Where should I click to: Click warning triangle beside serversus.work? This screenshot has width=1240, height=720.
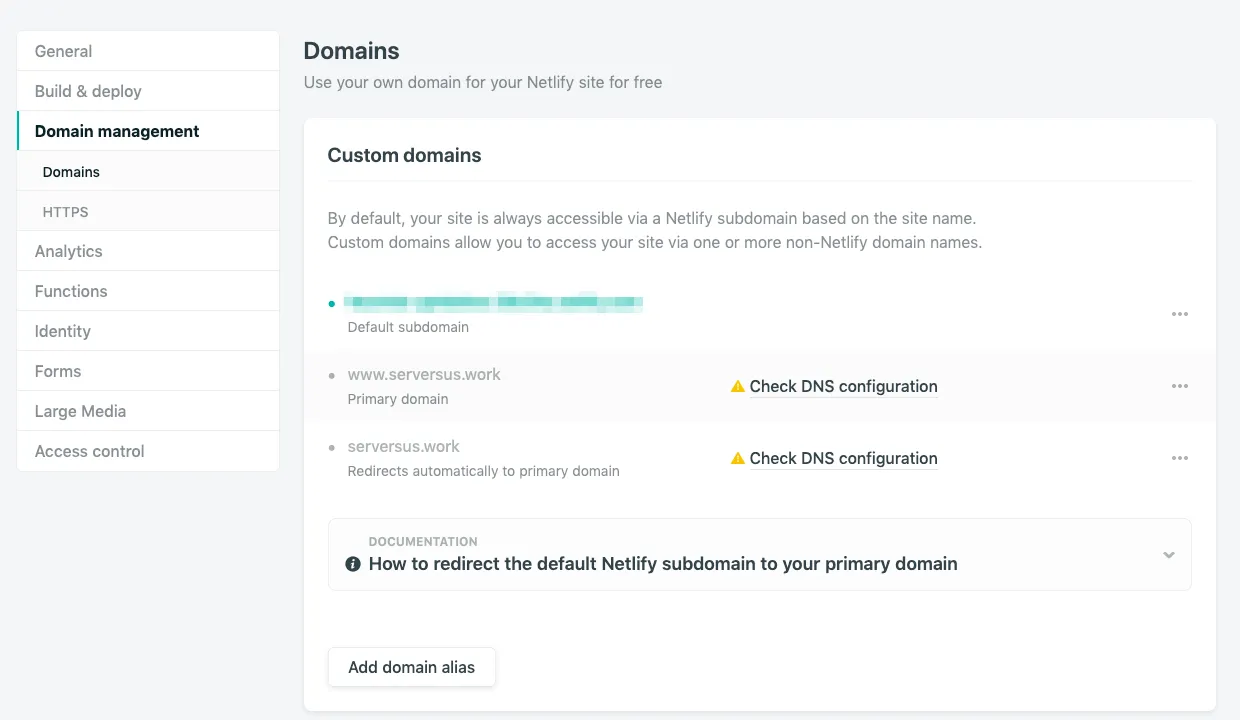[x=738, y=457]
